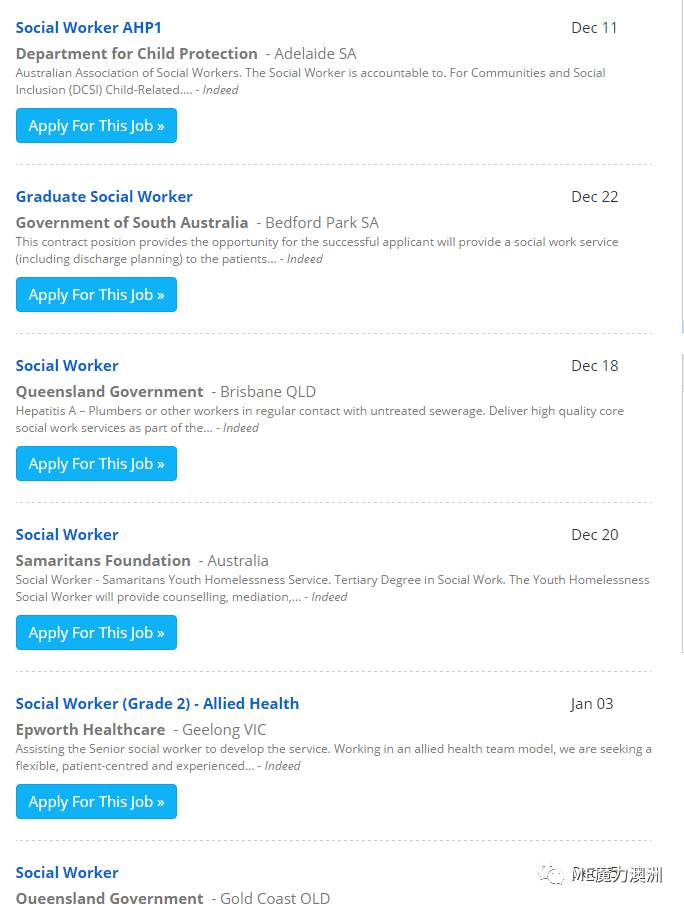Click the WeChat watermark logo icon

click(551, 875)
